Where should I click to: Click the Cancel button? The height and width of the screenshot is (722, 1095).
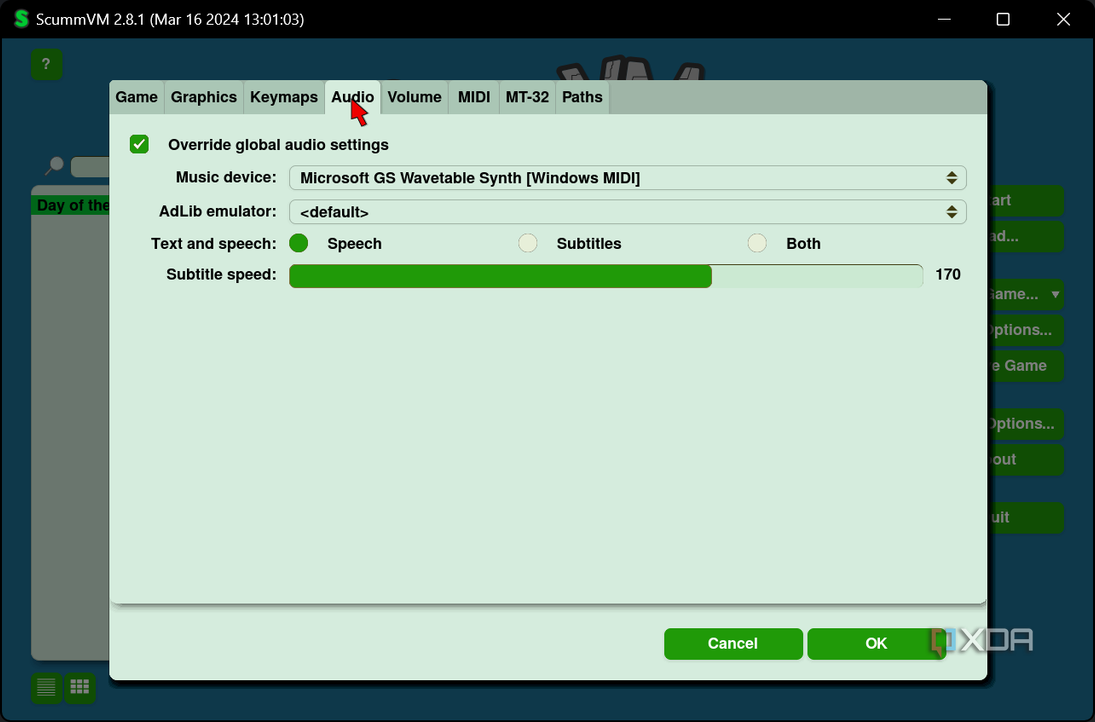(x=733, y=643)
